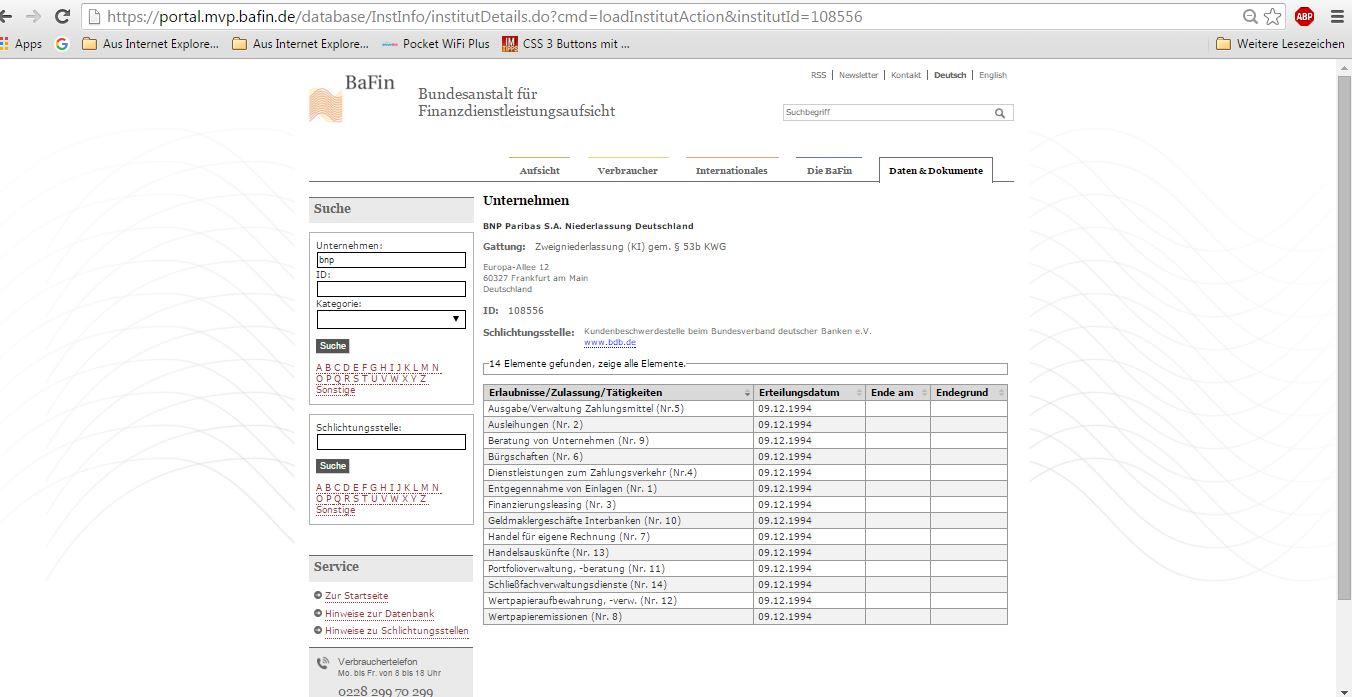
Task: Focus the Unternehmen input field
Action: pyautogui.click(x=391, y=260)
